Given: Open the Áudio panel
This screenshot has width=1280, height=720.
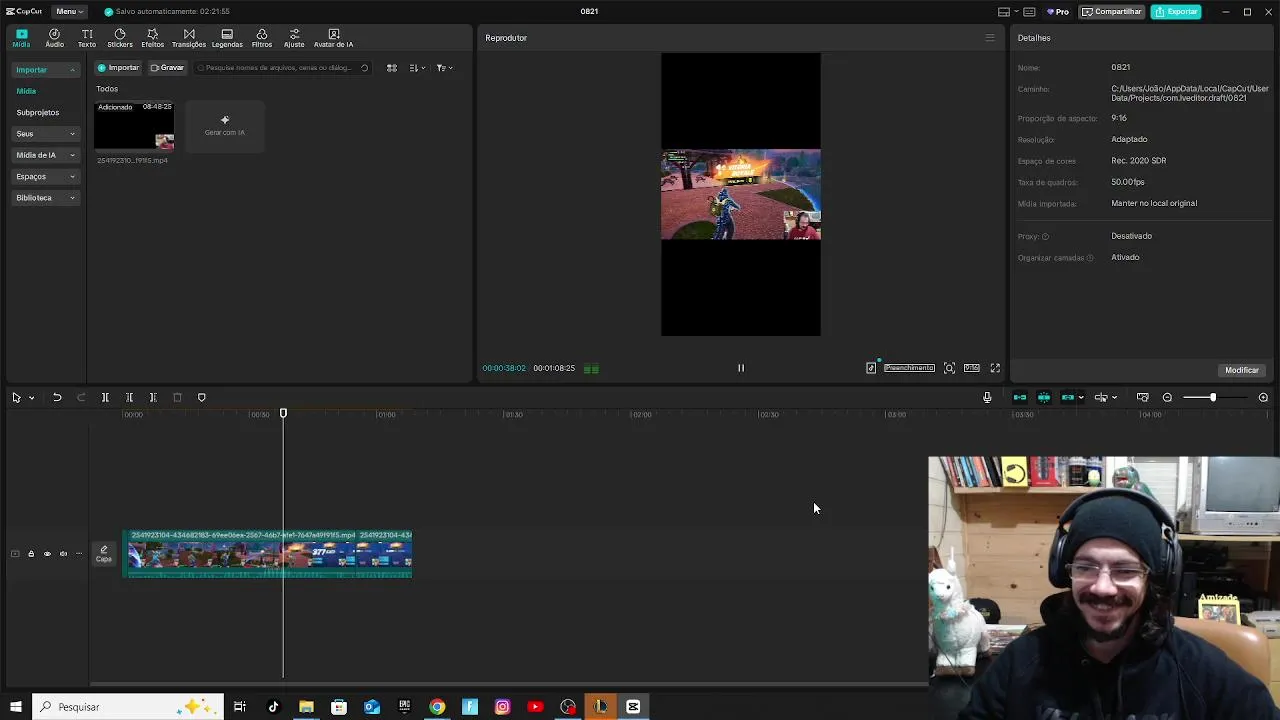Looking at the screenshot, I should pyautogui.click(x=54, y=38).
